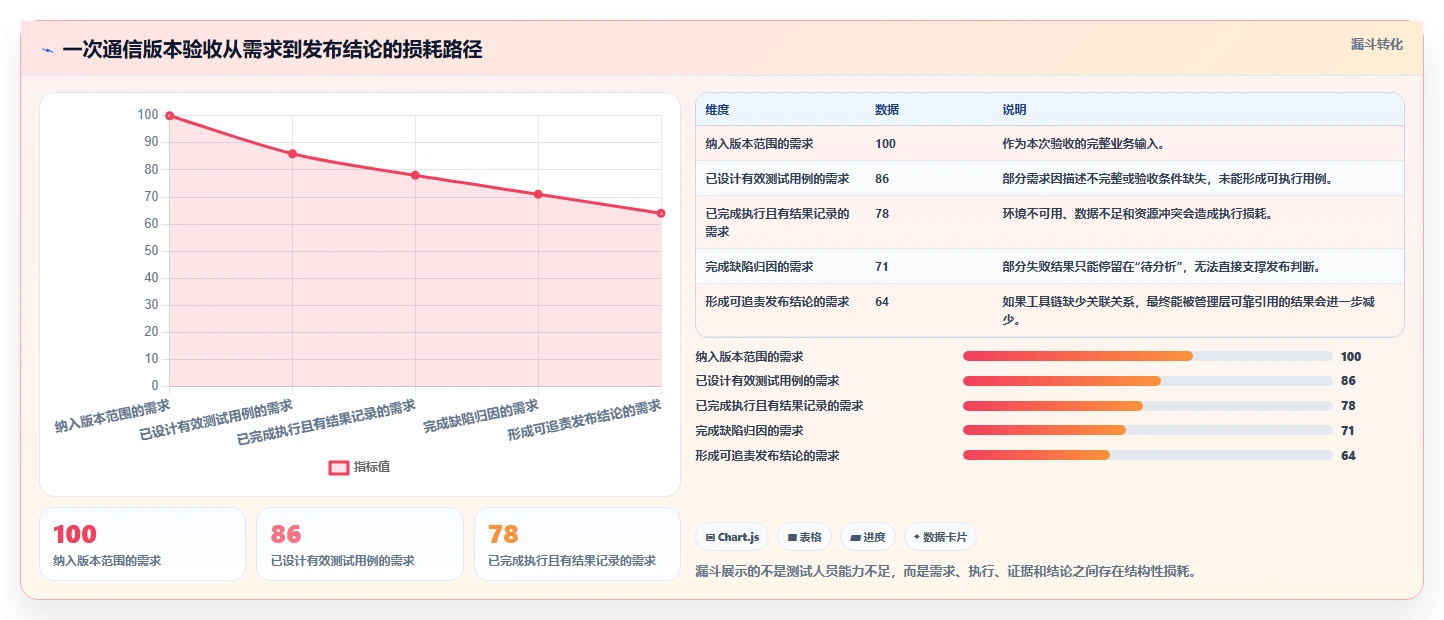Click progress list label 纳入版本范围的需求
1444x620 pixels.
[x=749, y=357]
